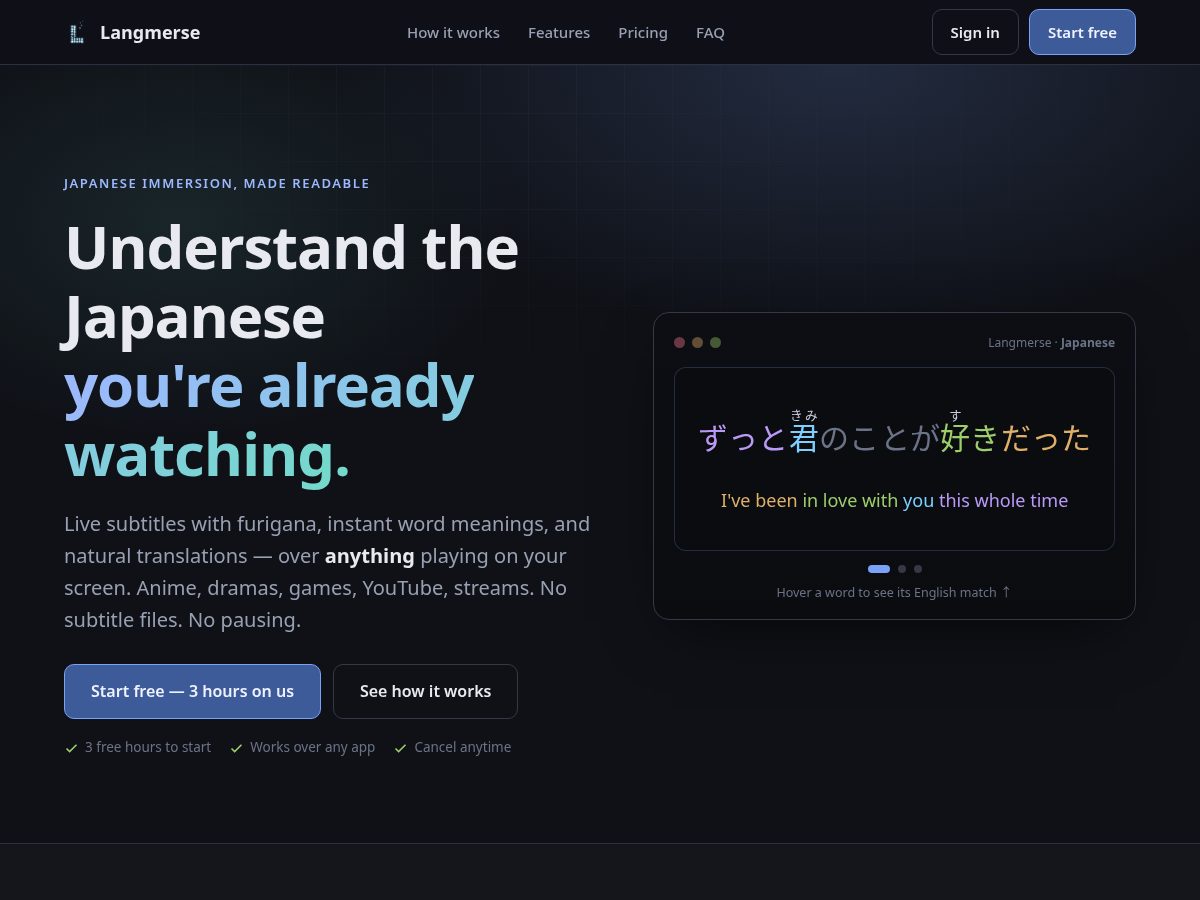Click the See how it works button
The image size is (1200, 900).
[x=425, y=691]
